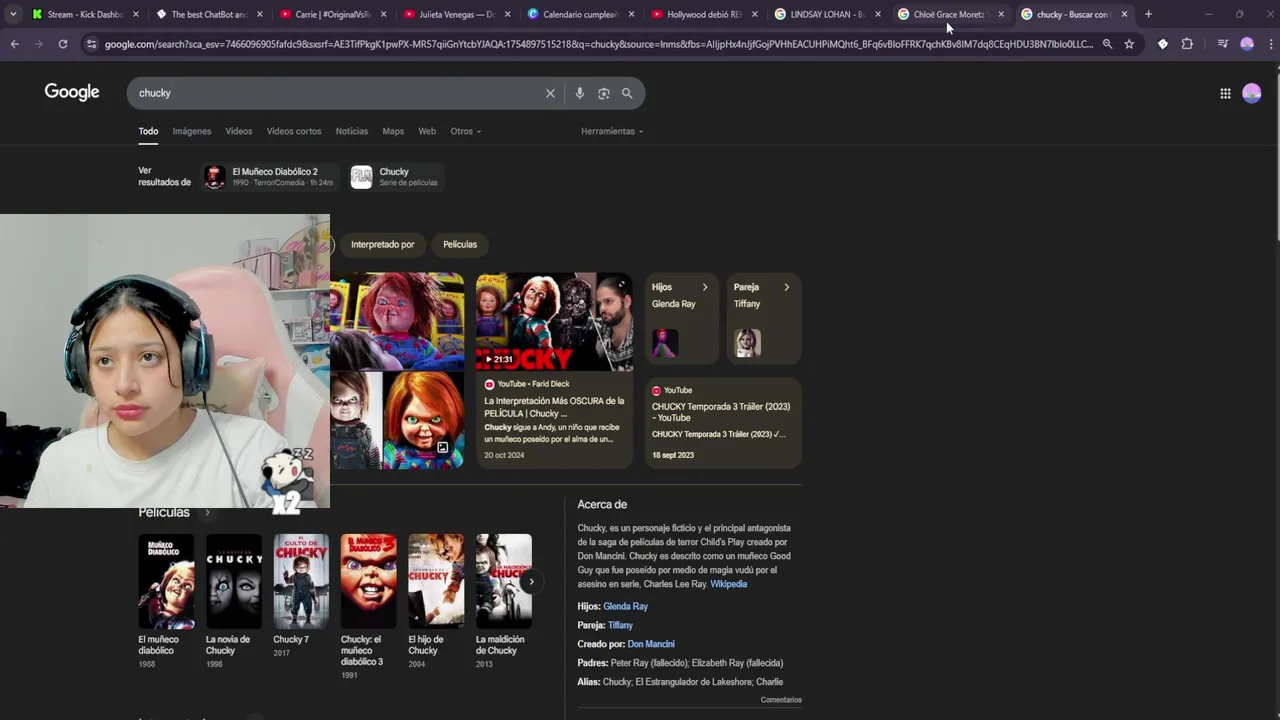The width and height of the screenshot is (1280, 720).
Task: Open the Tiffany link under Pareja
Action: pyautogui.click(x=620, y=625)
